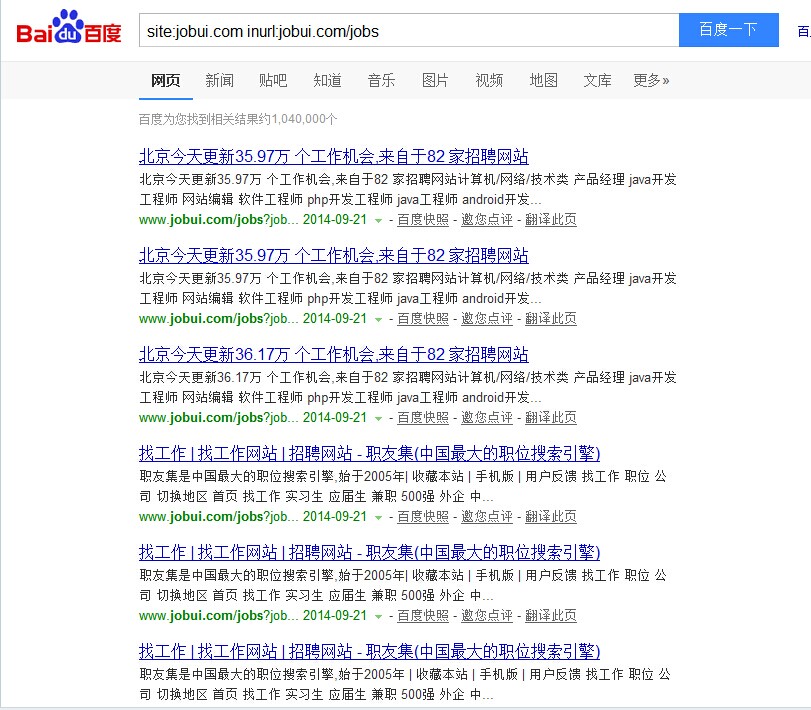Open 百度快照 for the fifth result 找工作
Viewport: 811px width, 710px height.
tap(423, 616)
